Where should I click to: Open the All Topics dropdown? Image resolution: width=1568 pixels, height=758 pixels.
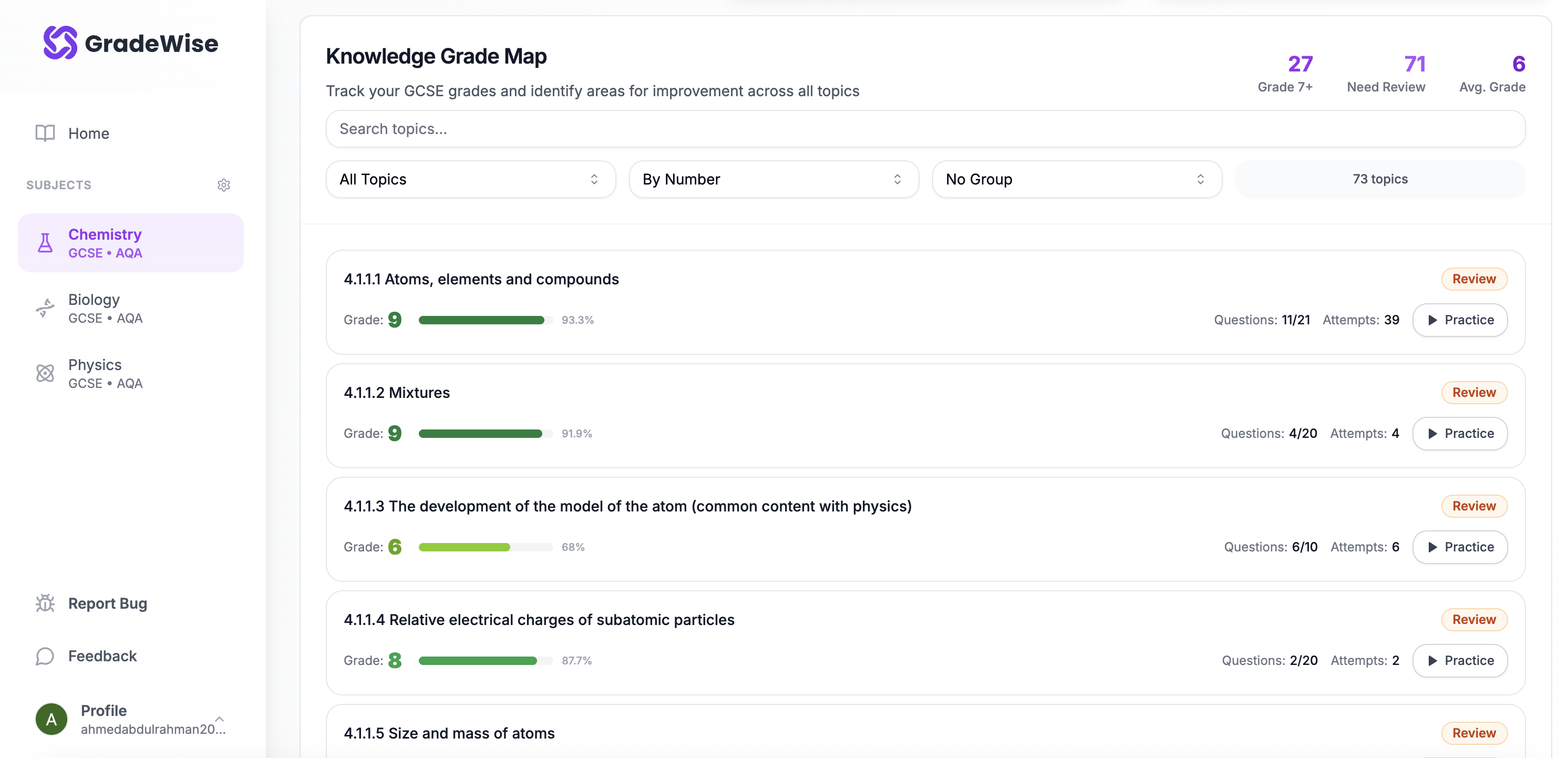click(x=469, y=179)
